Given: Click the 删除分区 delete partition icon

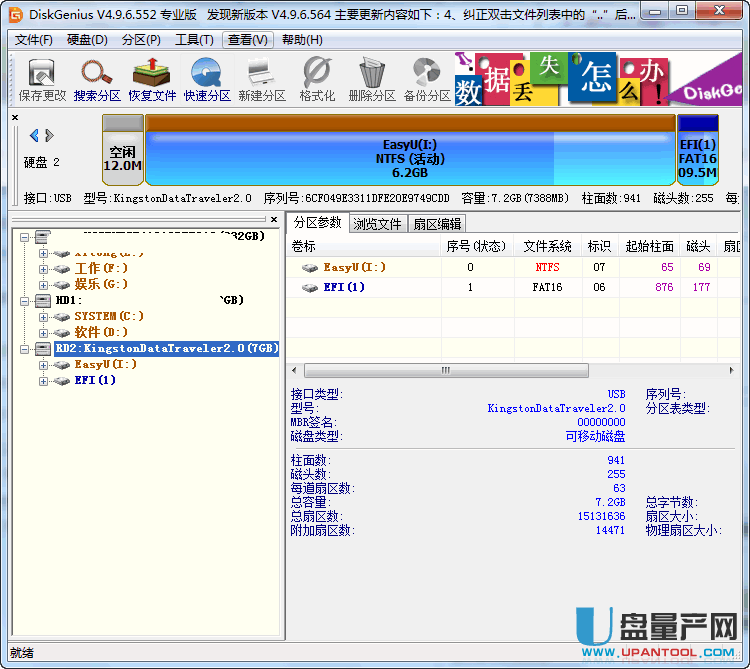Looking at the screenshot, I should (372, 80).
